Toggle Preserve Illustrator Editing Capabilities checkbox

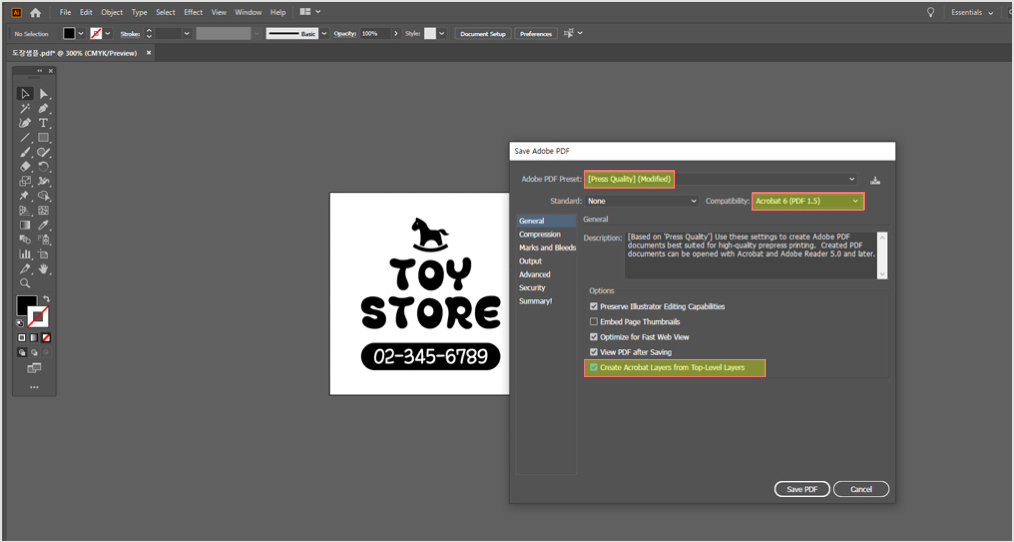(x=594, y=307)
